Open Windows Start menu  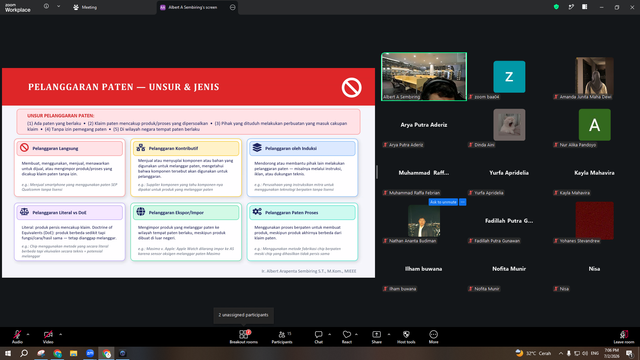[8, 353]
